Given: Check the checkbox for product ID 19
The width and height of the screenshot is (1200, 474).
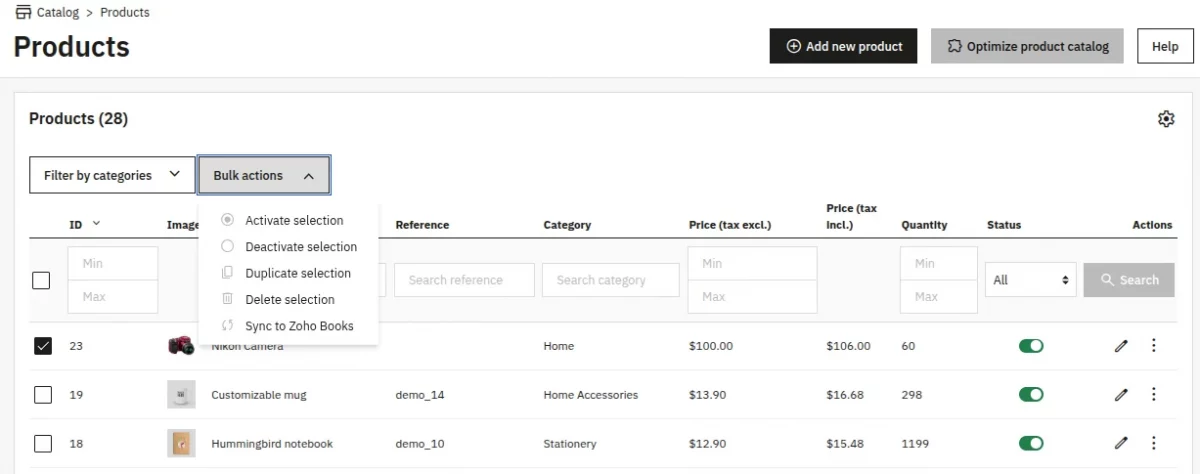Looking at the screenshot, I should tap(42, 395).
